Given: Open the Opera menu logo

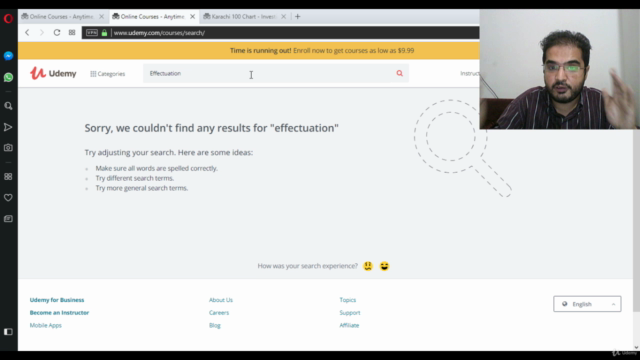Looking at the screenshot, I should pos(8,19).
